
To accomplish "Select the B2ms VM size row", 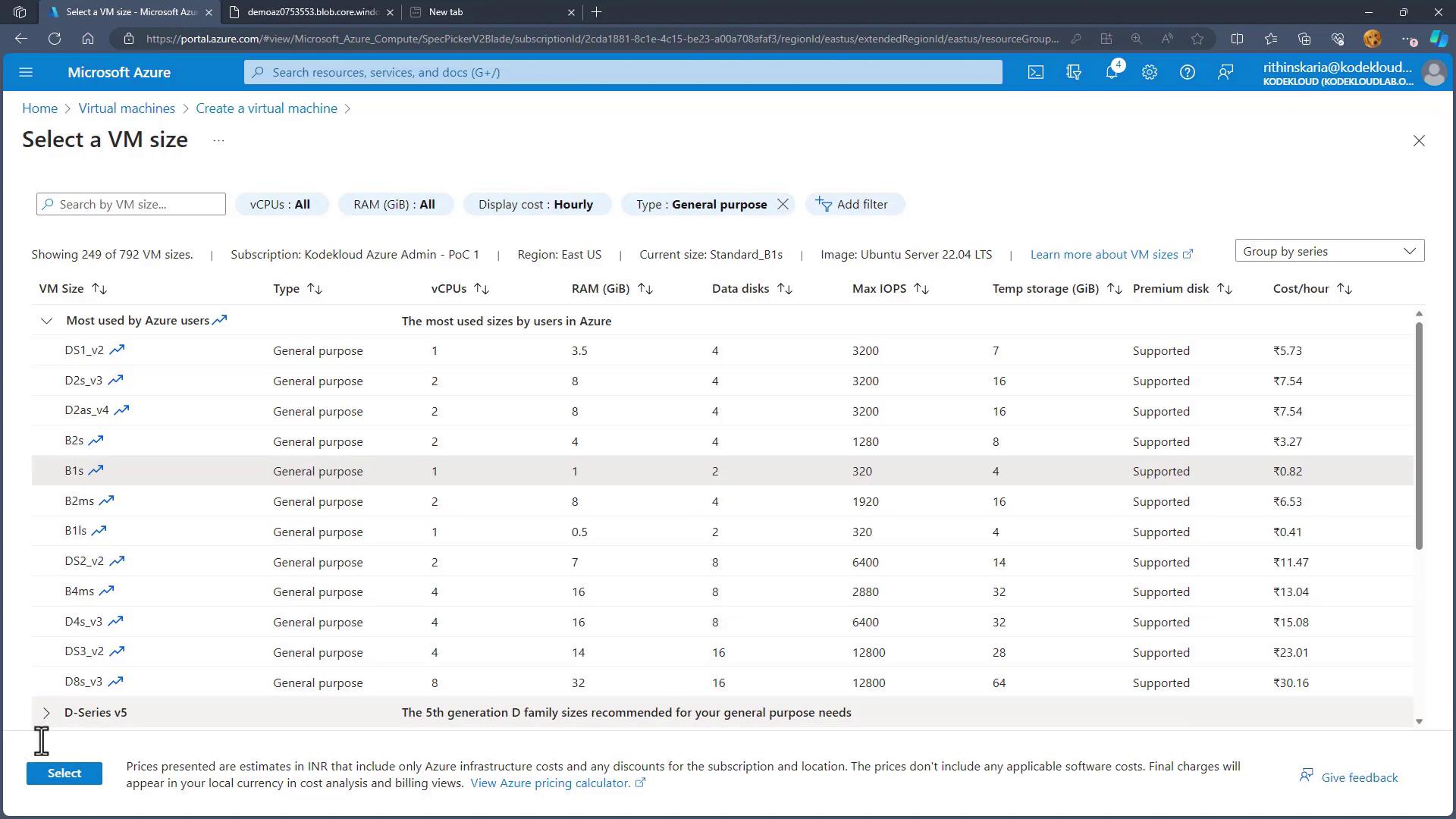I will (80, 501).
